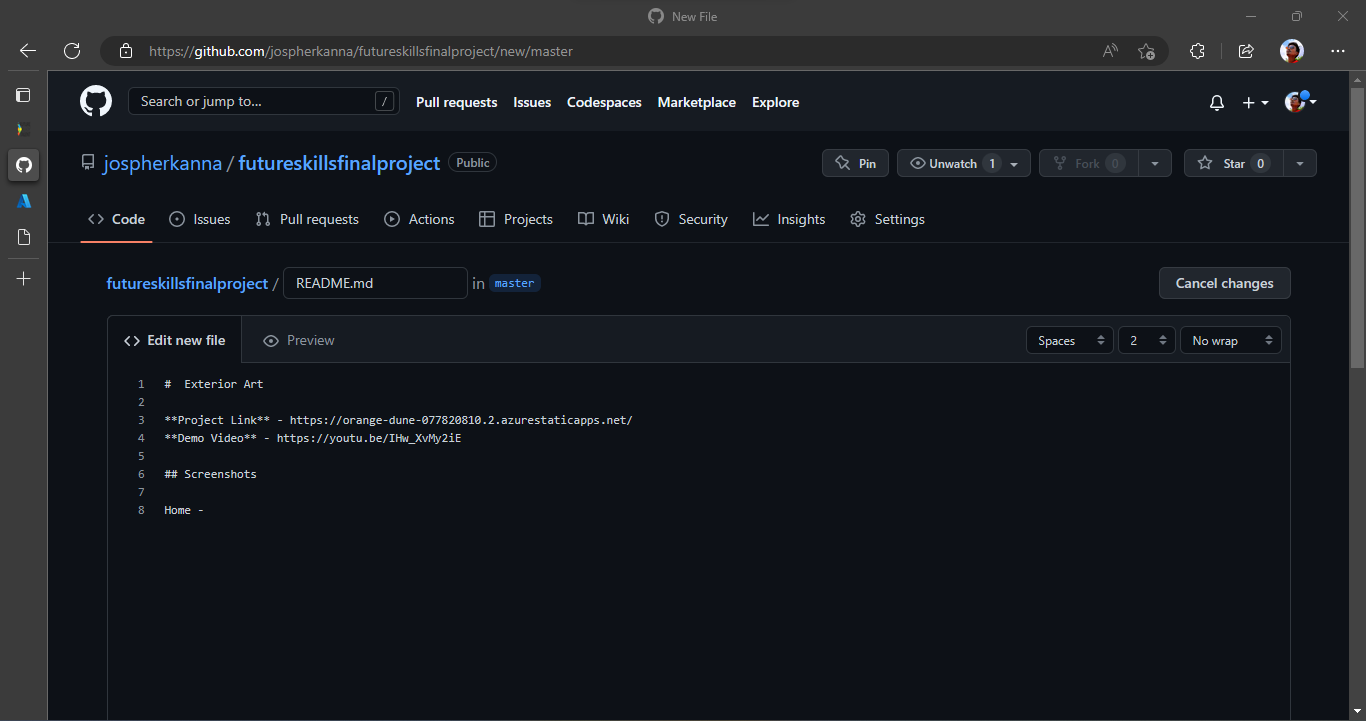Open the repository Settings gear
The image size is (1366, 721).
[x=887, y=219]
